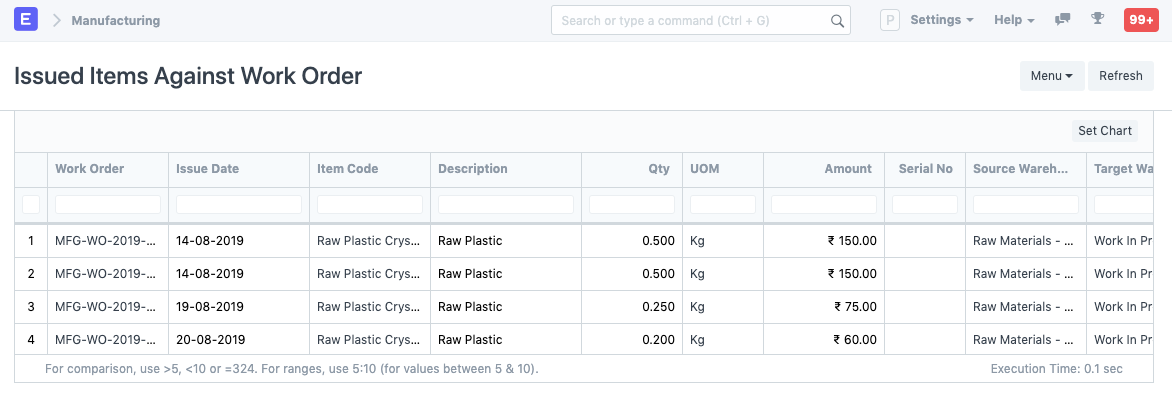Open the 99+ notifications badge
Image resolution: width=1172 pixels, height=399 pixels.
coord(1141,20)
